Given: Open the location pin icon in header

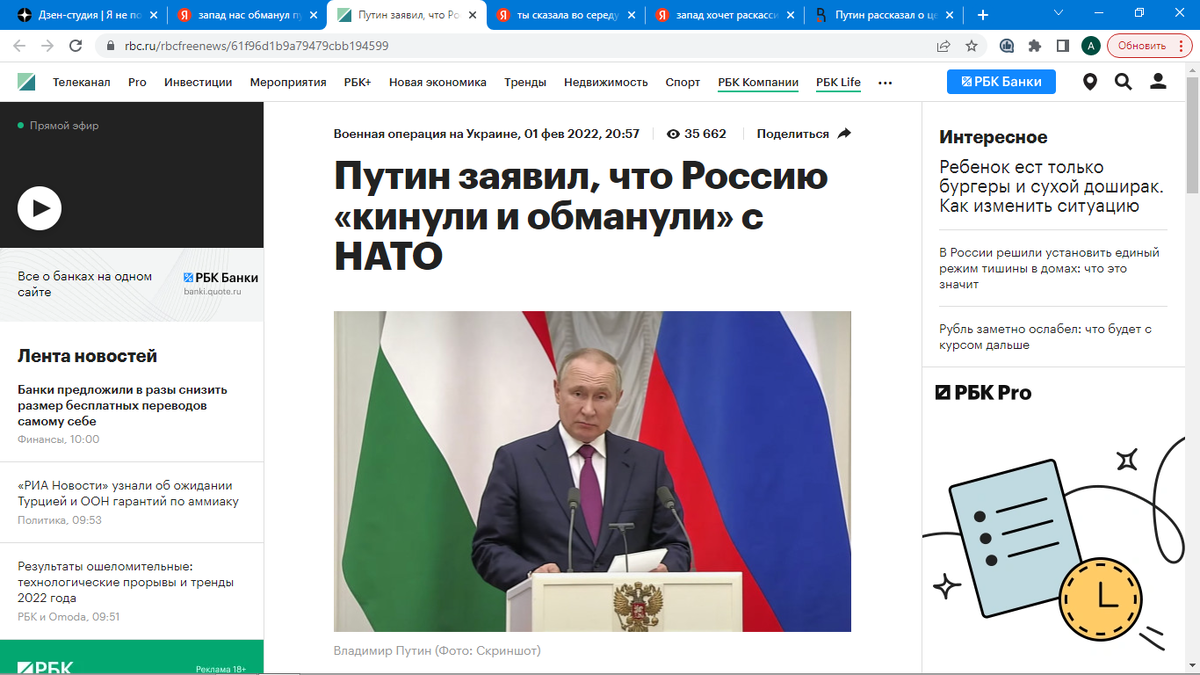Looking at the screenshot, I should click(1090, 82).
